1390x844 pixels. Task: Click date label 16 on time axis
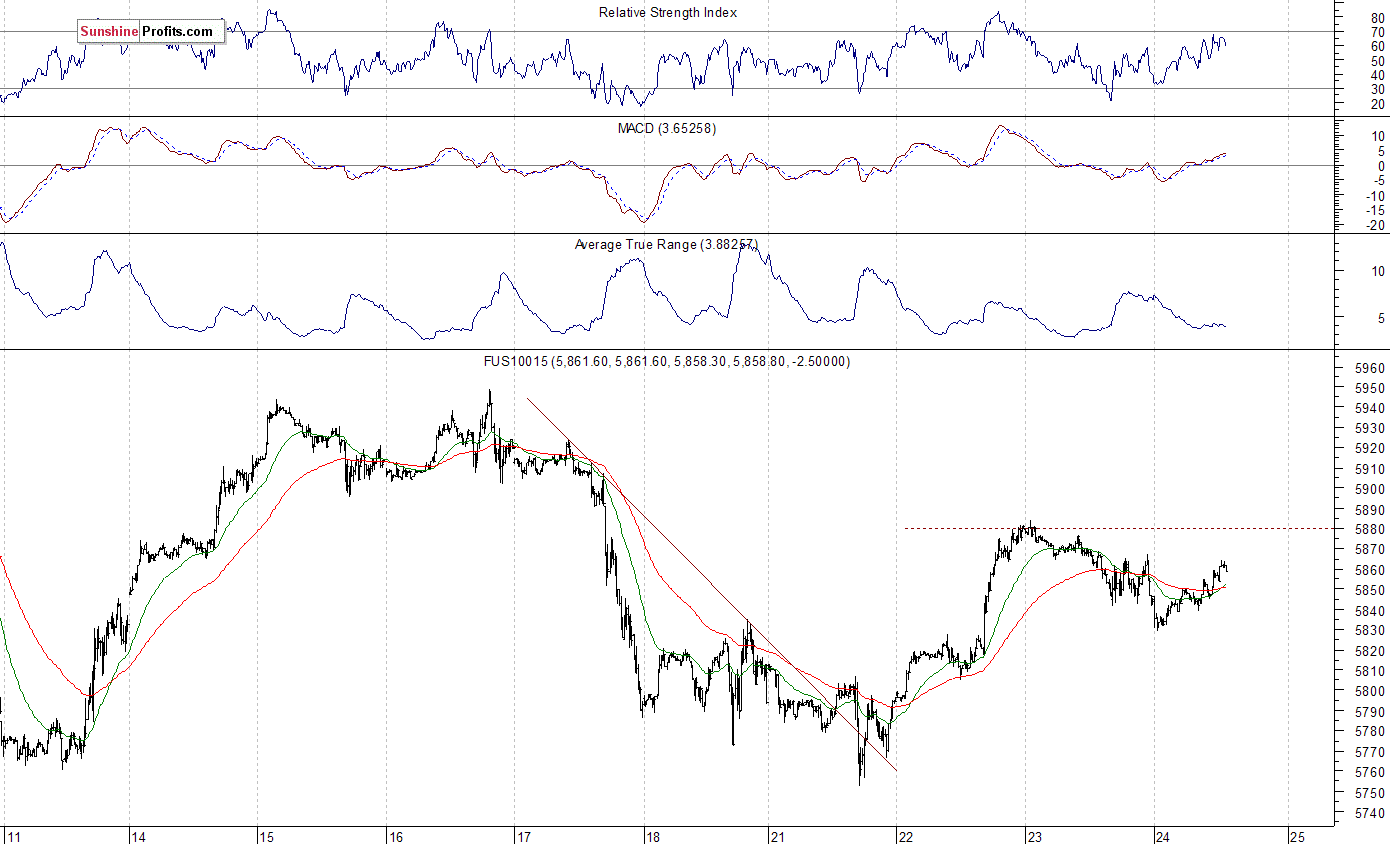(395, 836)
